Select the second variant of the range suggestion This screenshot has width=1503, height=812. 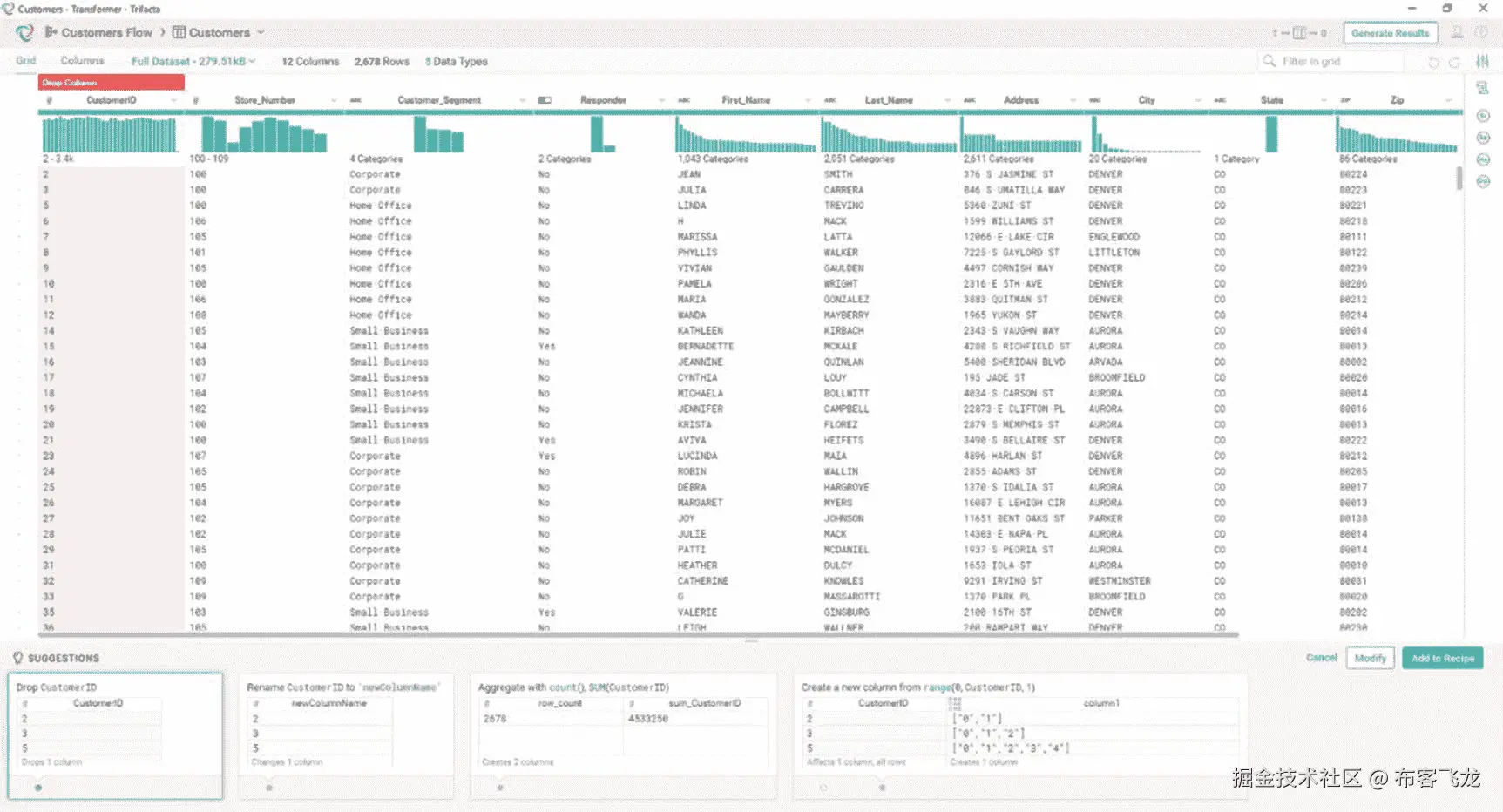(883, 787)
